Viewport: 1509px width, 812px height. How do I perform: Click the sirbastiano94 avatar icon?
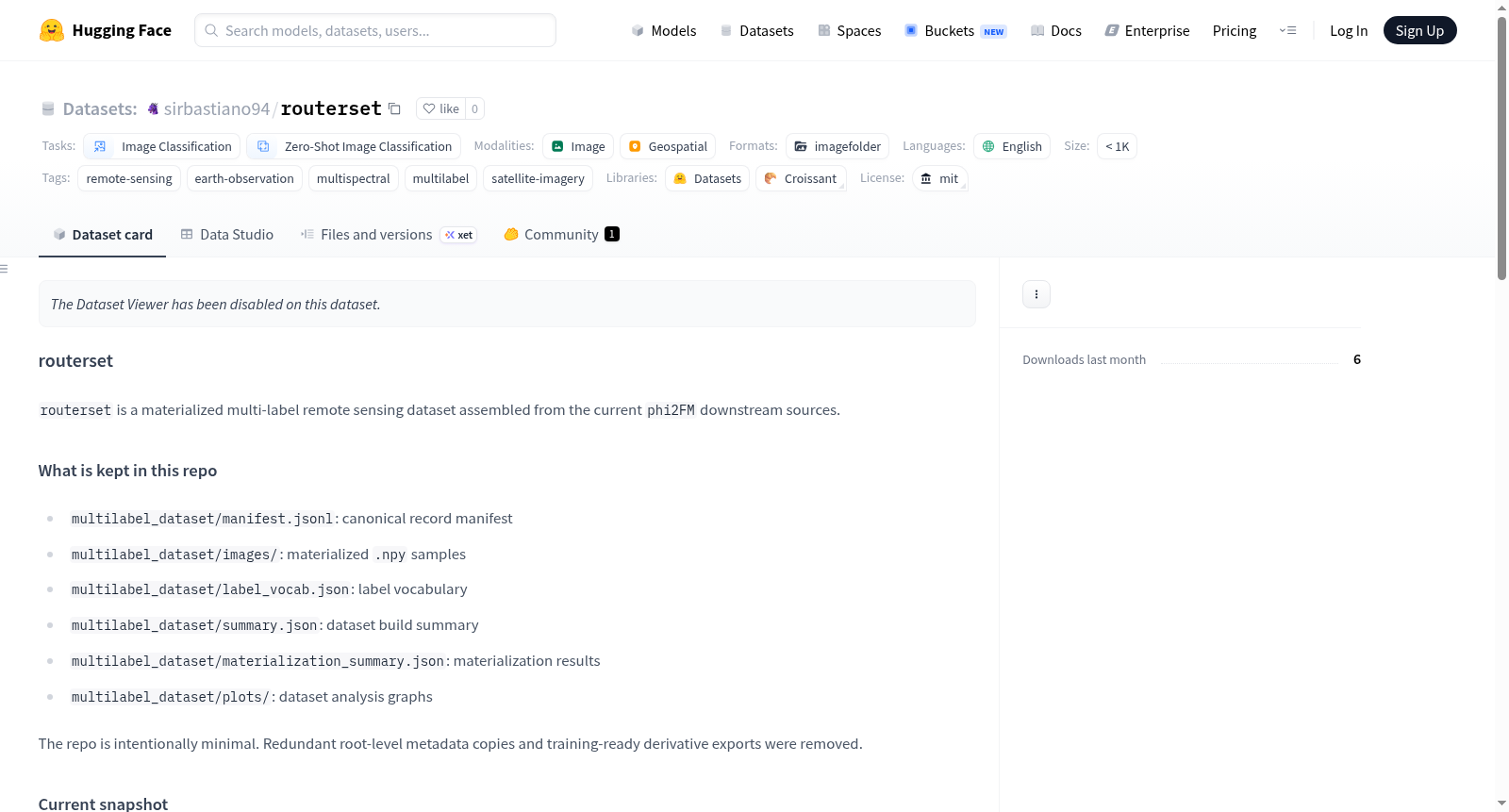pos(153,108)
